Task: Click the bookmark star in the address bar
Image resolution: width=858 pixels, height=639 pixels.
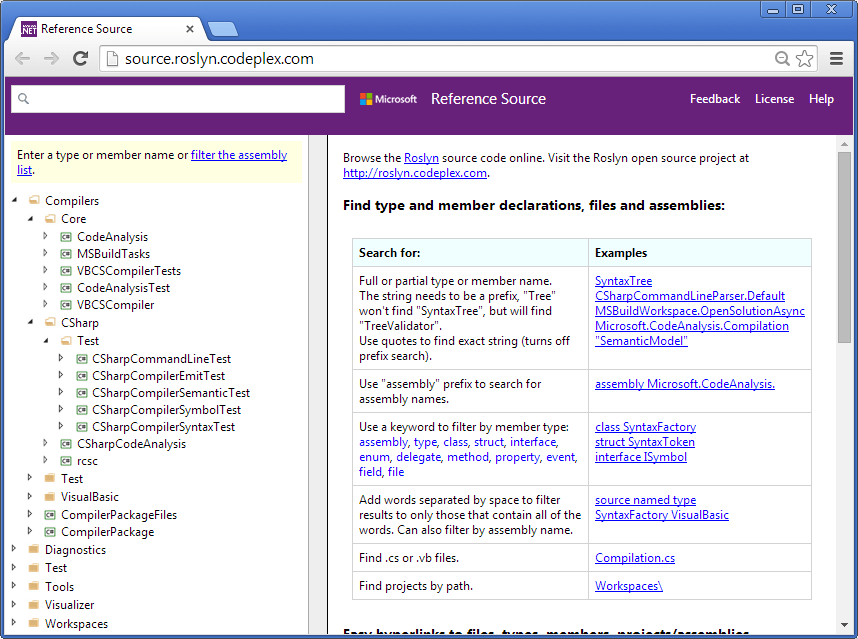Action: click(805, 58)
